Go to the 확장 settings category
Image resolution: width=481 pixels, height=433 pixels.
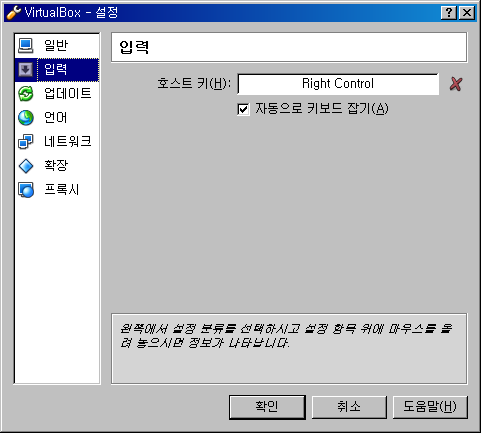[x=57, y=166]
